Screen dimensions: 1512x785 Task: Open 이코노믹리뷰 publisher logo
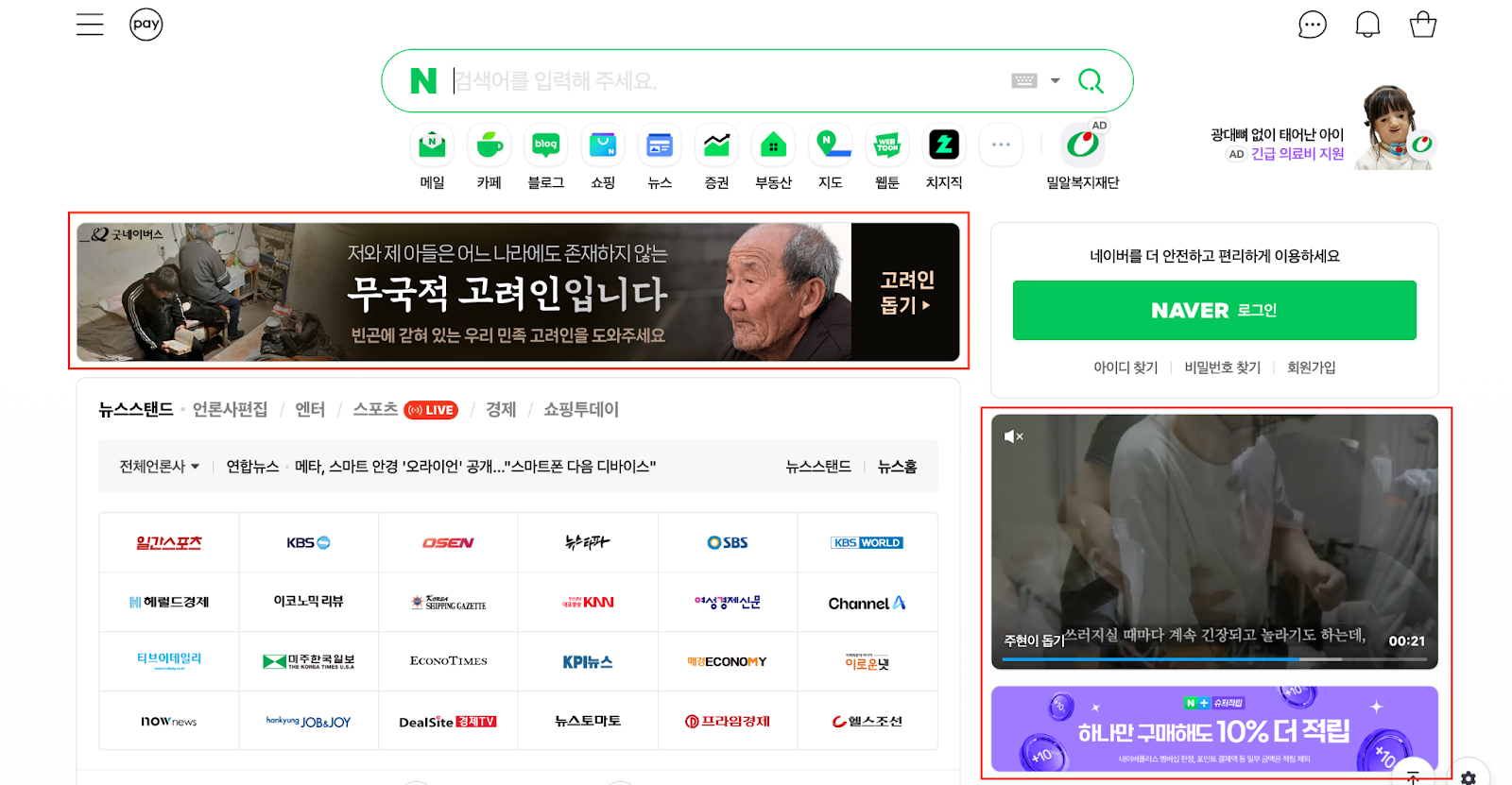(309, 603)
